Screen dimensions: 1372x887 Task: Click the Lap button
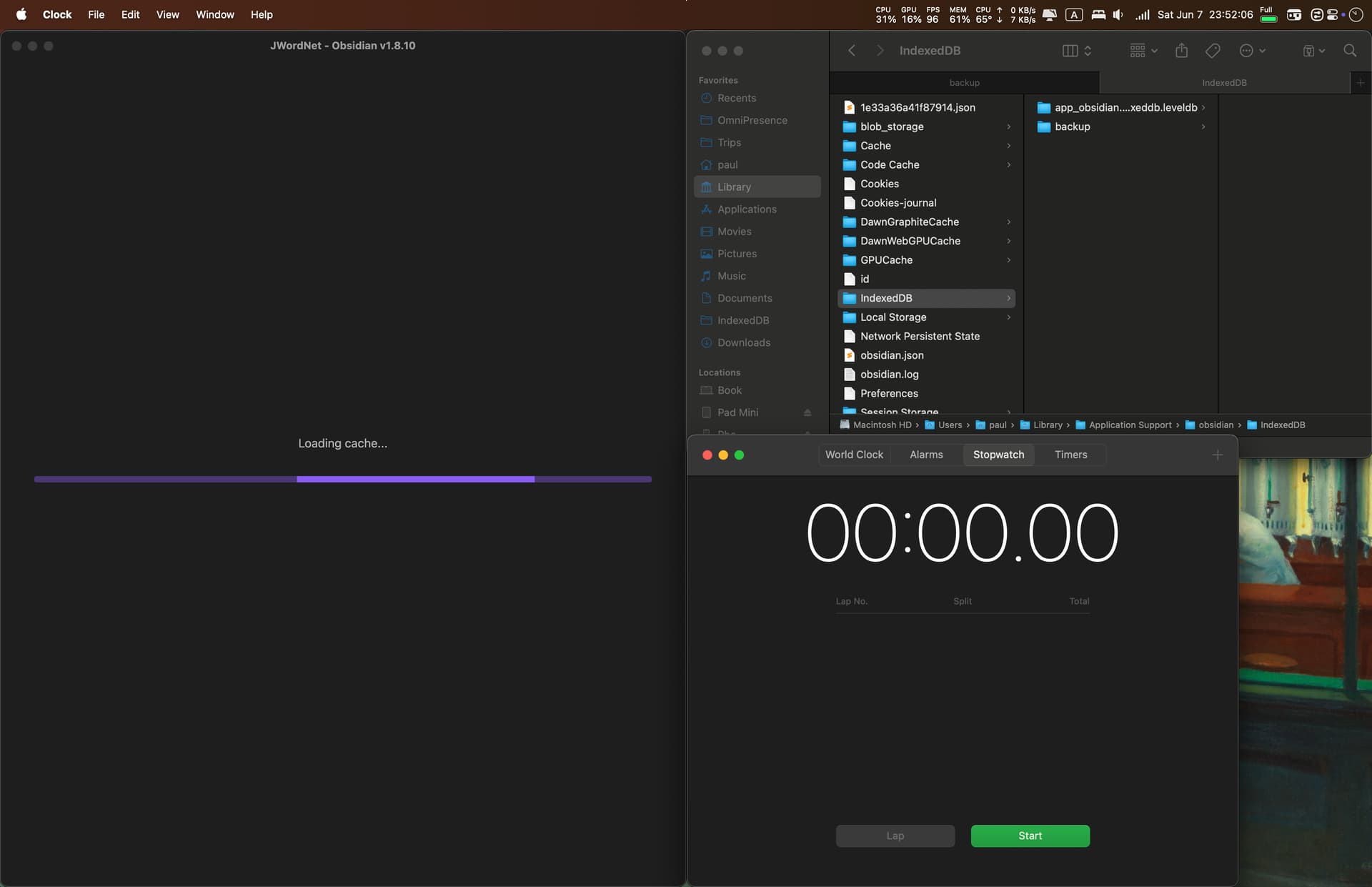(x=895, y=836)
